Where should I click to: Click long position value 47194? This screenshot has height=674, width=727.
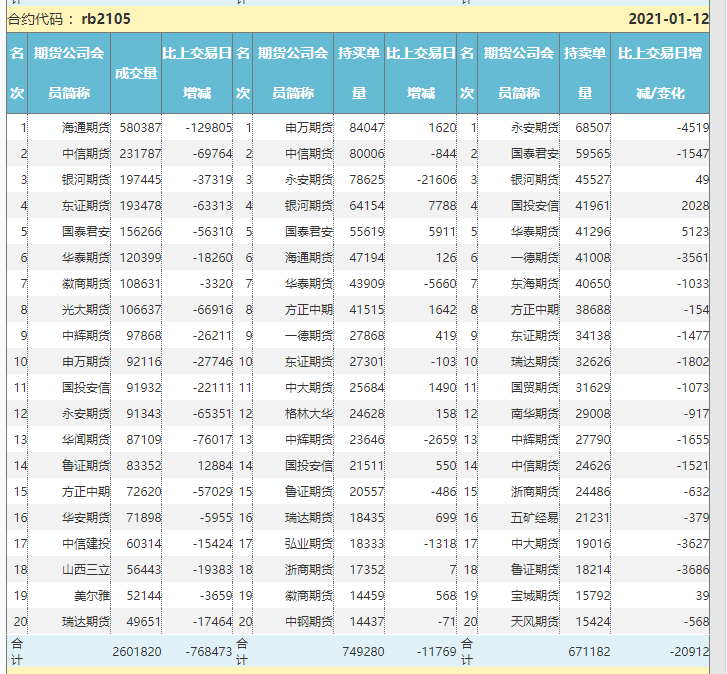367,257
